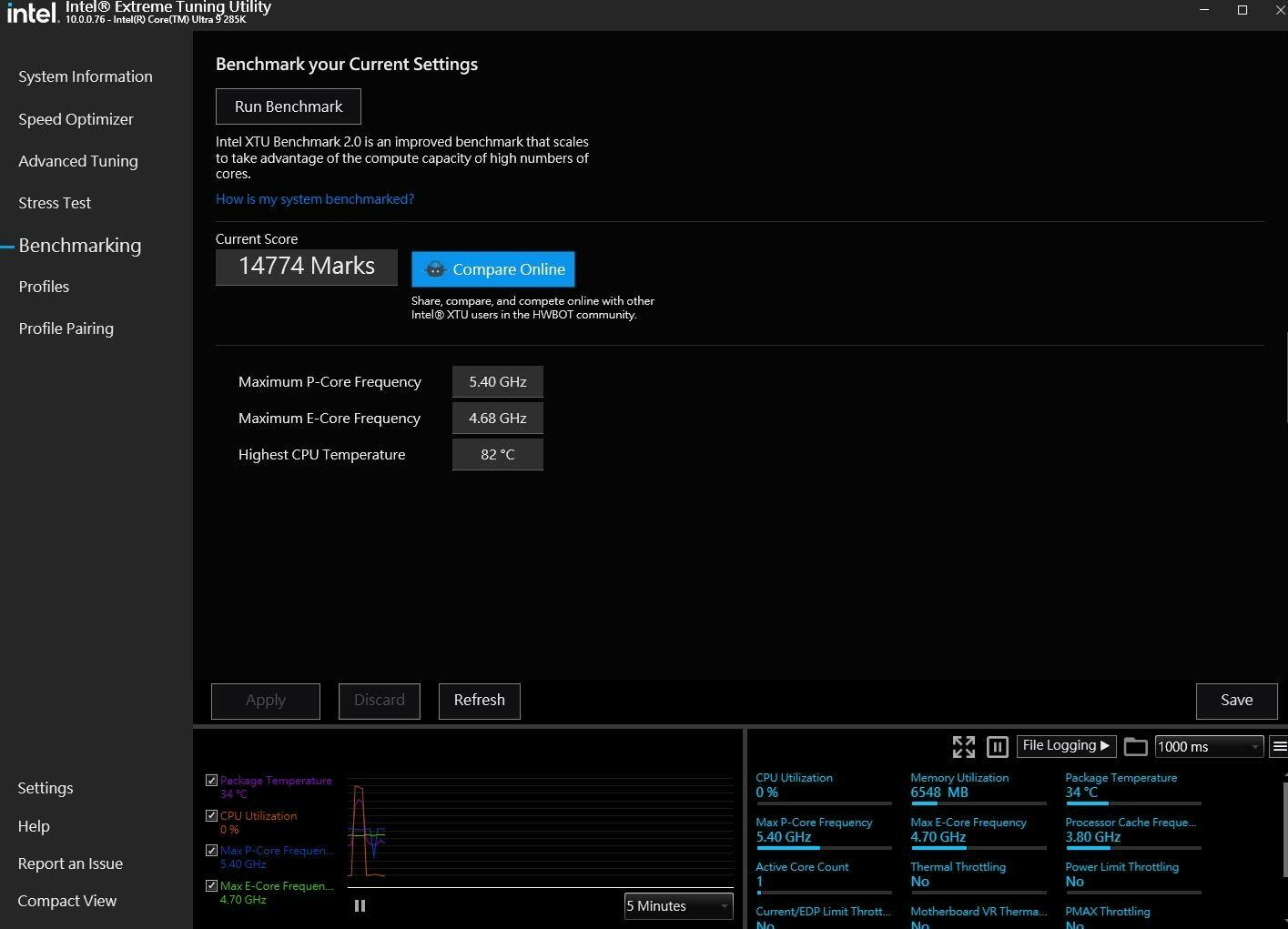Click the Max E-Core Frequency monitor tile
Image resolution: width=1288 pixels, height=929 pixels.
click(x=979, y=833)
